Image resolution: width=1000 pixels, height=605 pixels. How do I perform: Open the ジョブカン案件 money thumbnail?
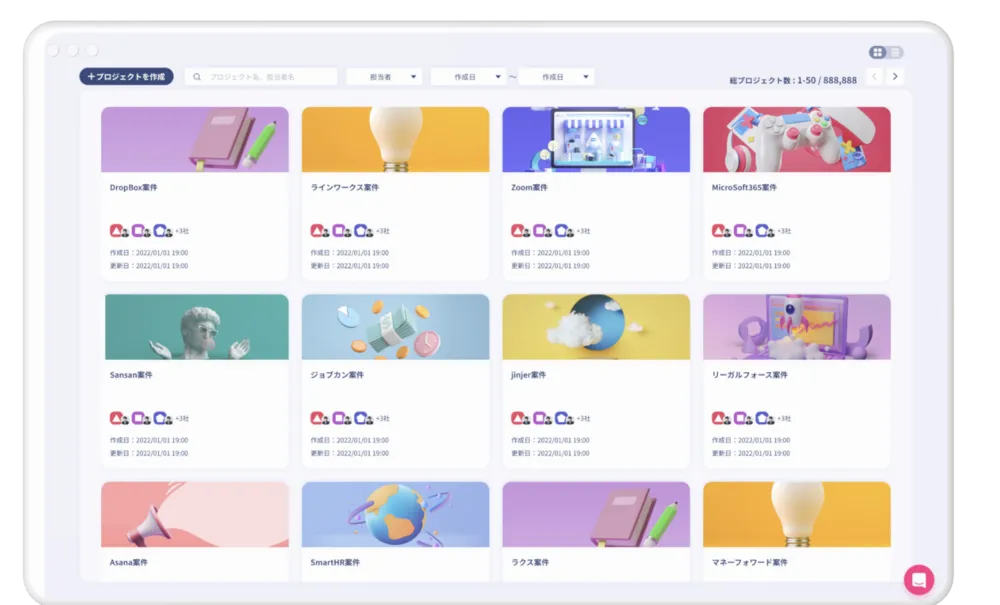395,326
